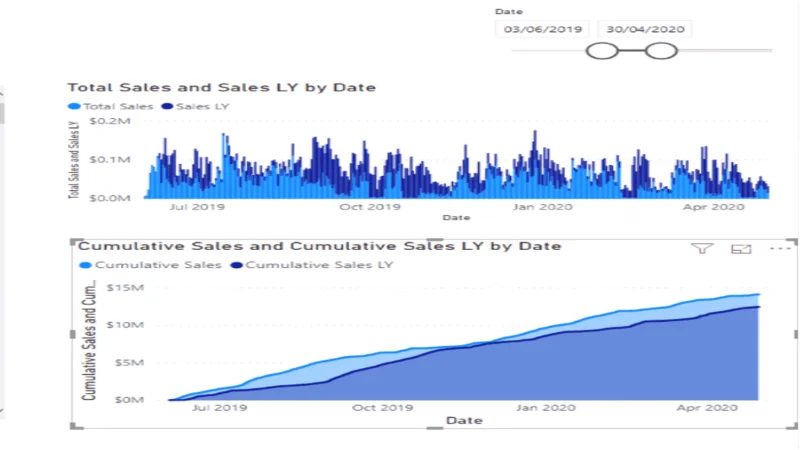The width and height of the screenshot is (800, 450).
Task: Click the Date slicer header label
Action: (x=509, y=11)
